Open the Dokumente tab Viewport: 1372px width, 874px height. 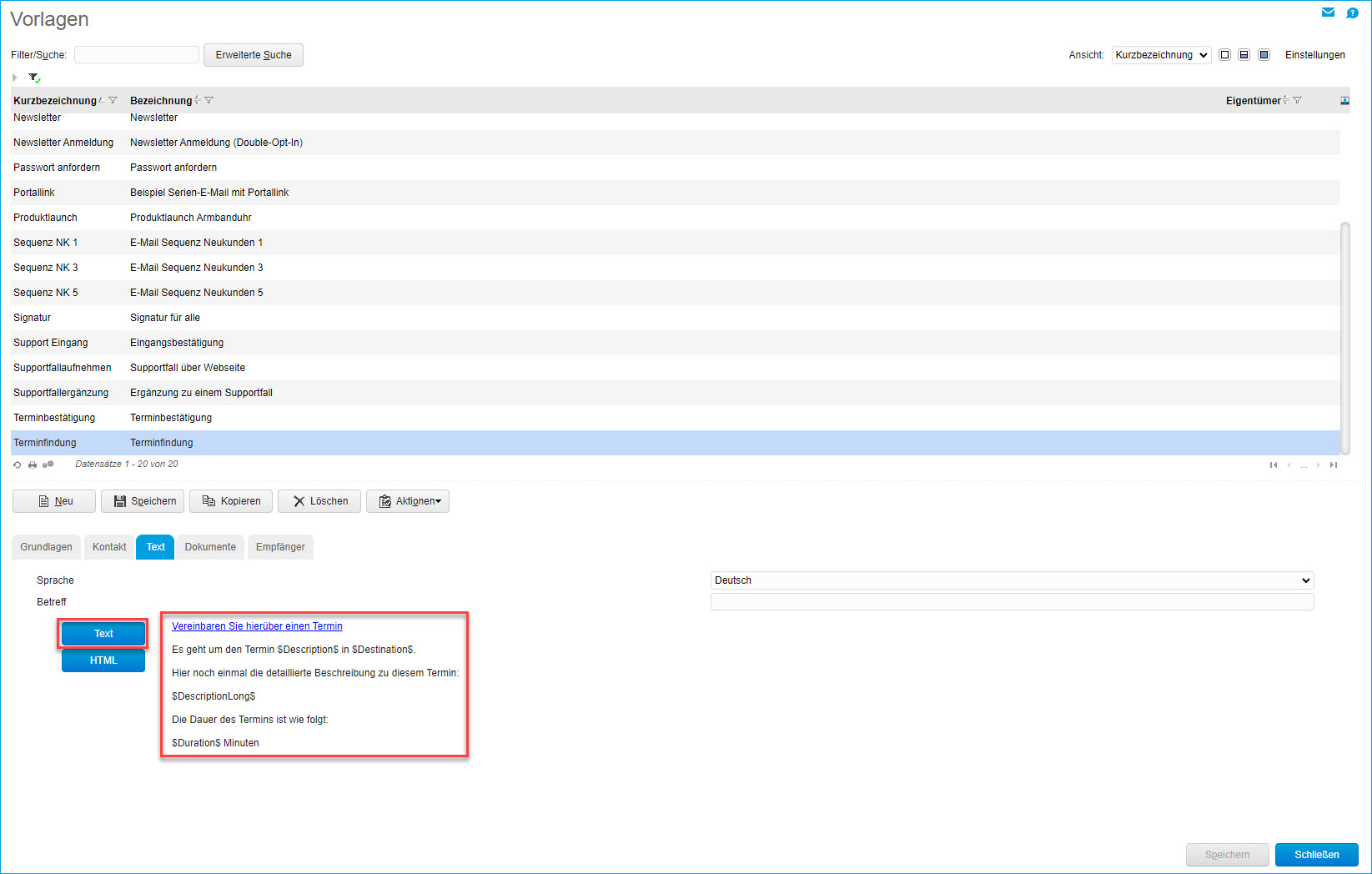pyautogui.click(x=210, y=547)
